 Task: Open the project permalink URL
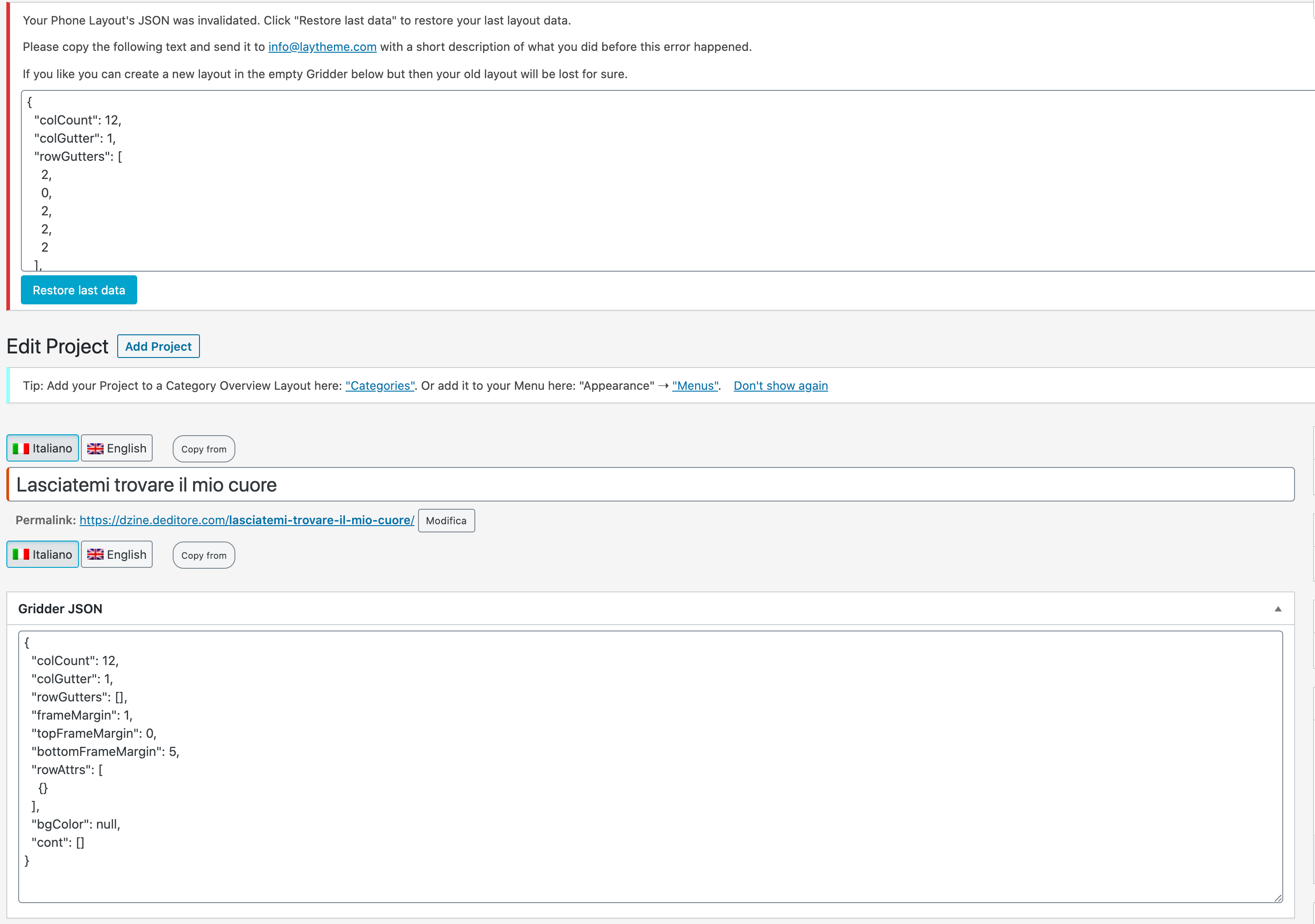click(246, 521)
